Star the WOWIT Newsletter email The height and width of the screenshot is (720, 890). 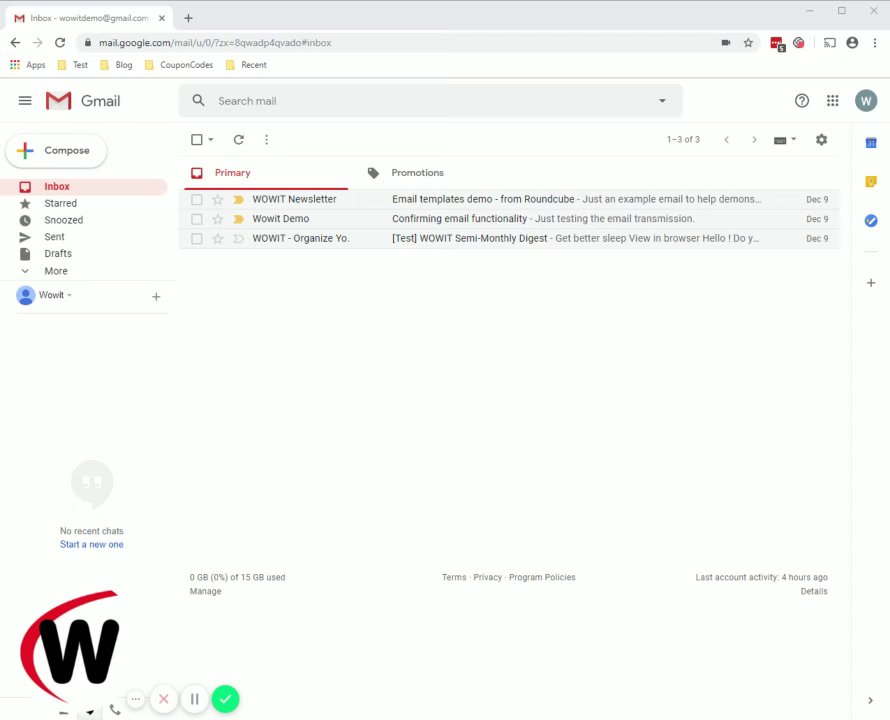217,199
